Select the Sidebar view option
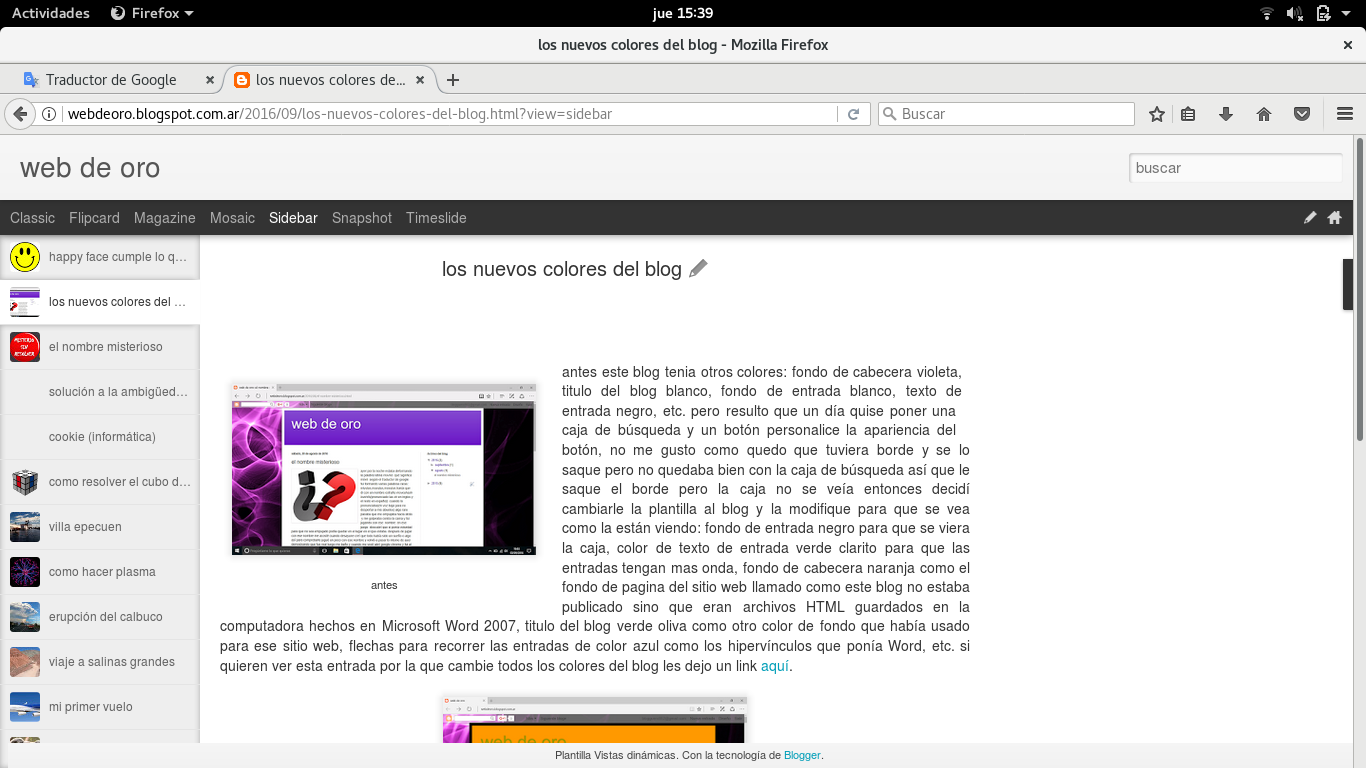Viewport: 1366px width, 768px height. (293, 217)
